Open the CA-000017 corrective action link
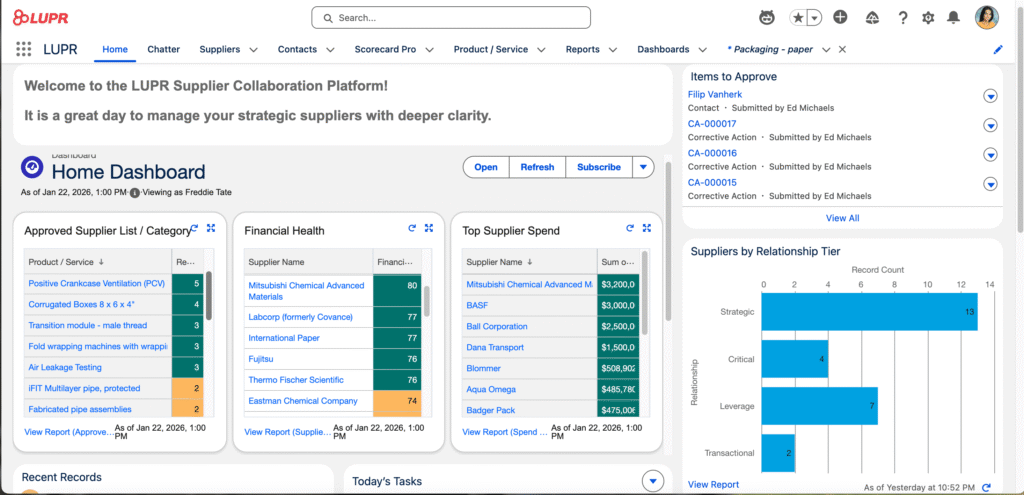The width and height of the screenshot is (1024, 495). pyautogui.click(x=712, y=123)
